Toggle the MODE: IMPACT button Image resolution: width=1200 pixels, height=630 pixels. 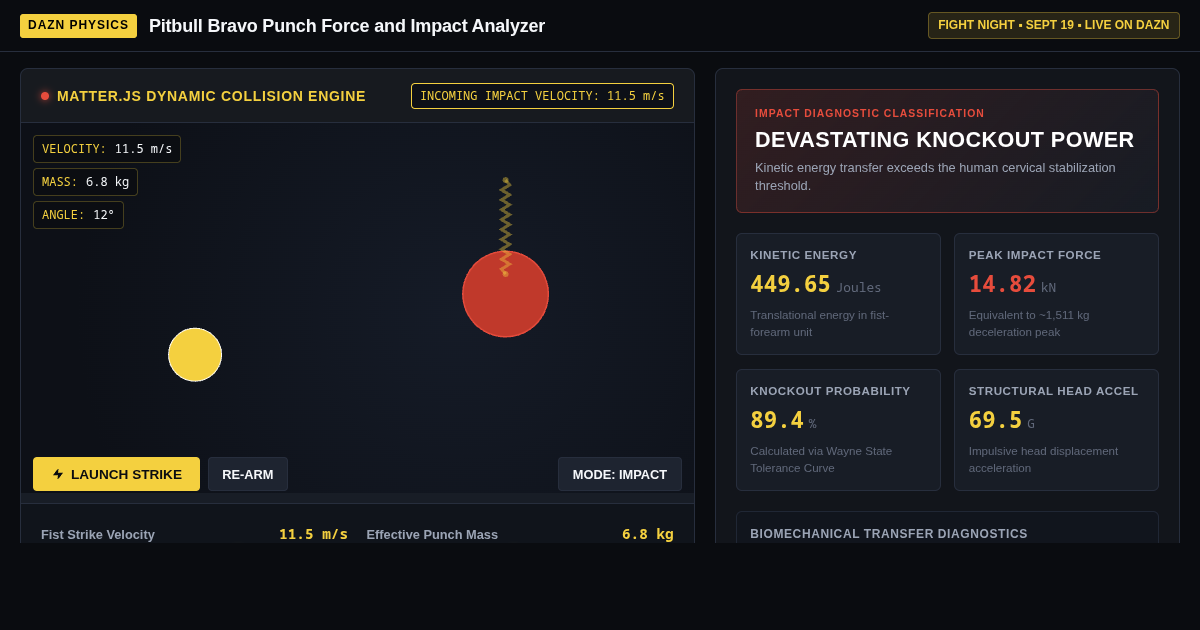620,474
